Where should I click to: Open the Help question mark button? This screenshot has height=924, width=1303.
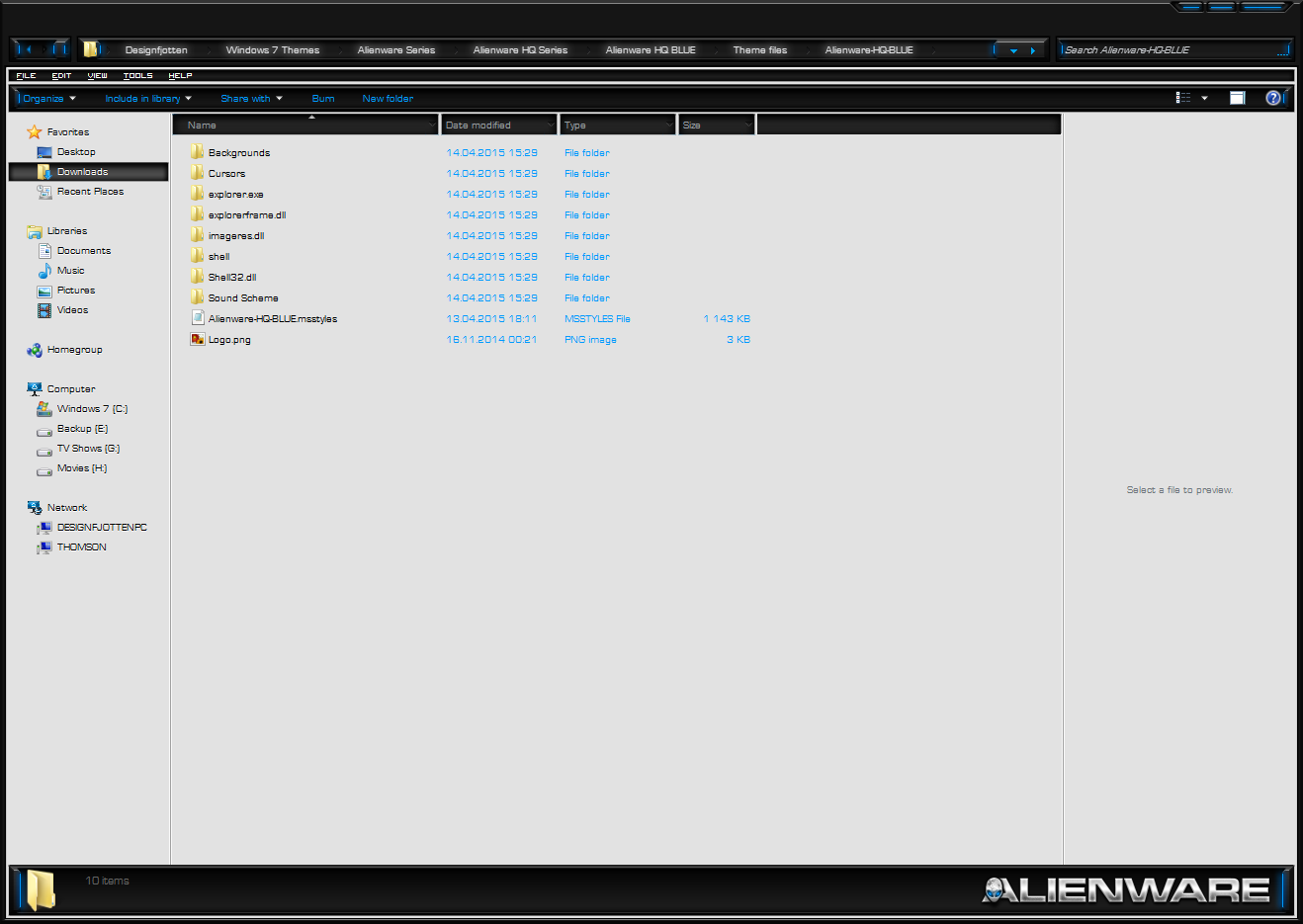1273,98
